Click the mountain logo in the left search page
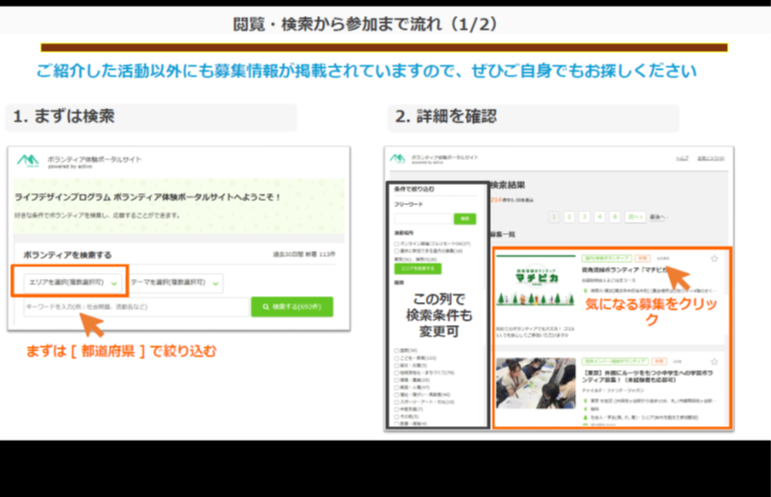 pyautogui.click(x=28, y=160)
